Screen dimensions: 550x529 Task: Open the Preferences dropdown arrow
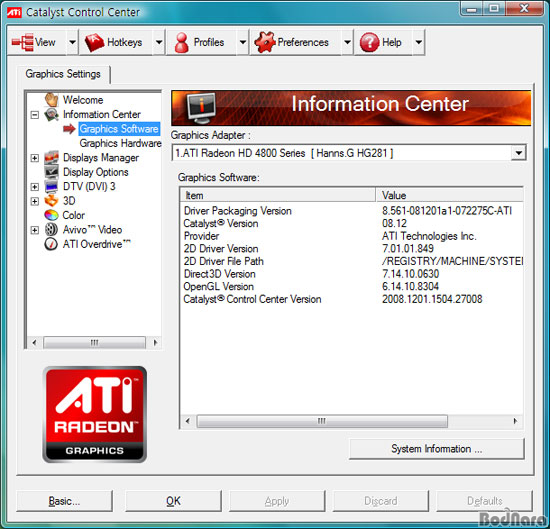[347, 42]
